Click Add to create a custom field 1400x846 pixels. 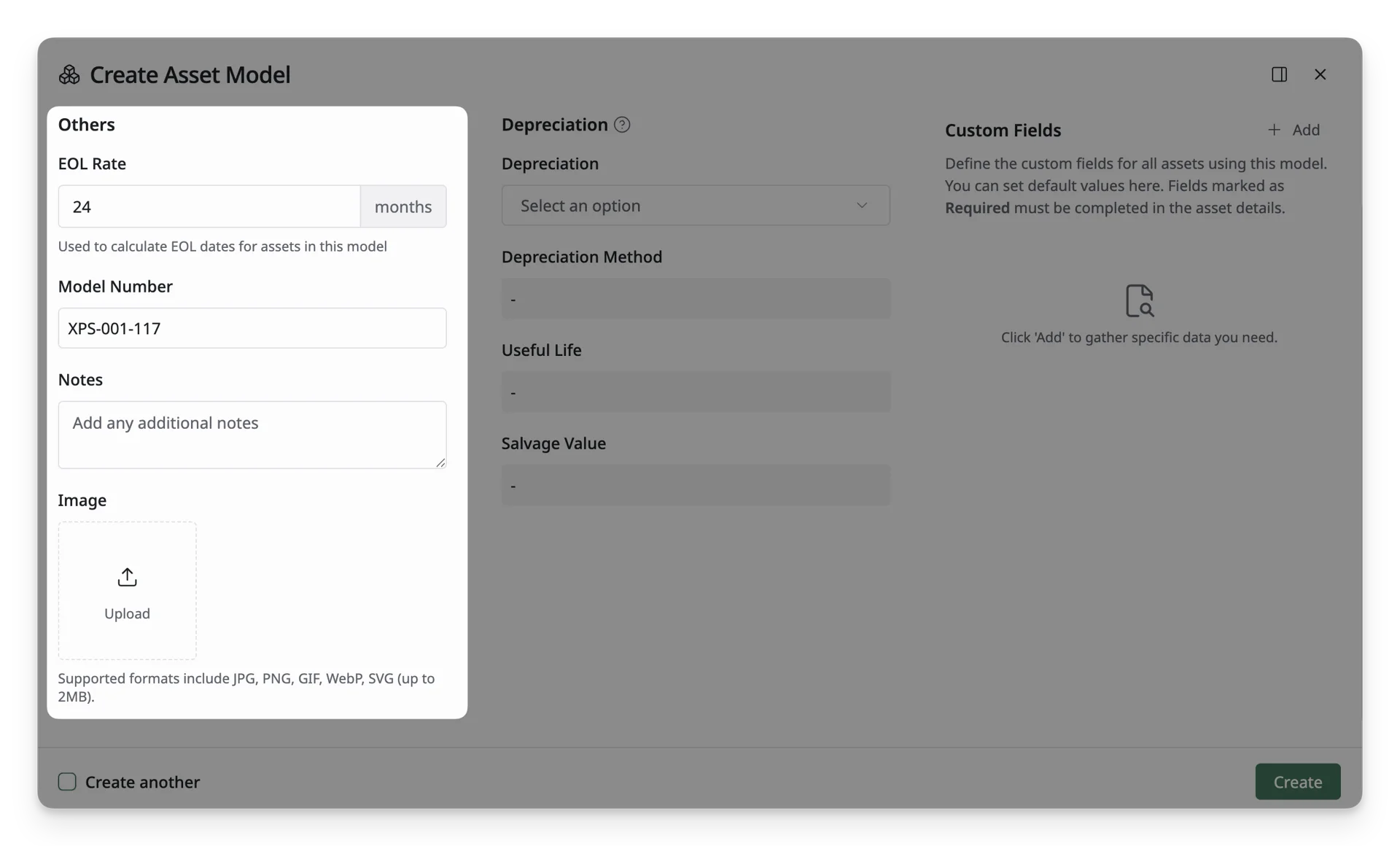pyautogui.click(x=1294, y=130)
